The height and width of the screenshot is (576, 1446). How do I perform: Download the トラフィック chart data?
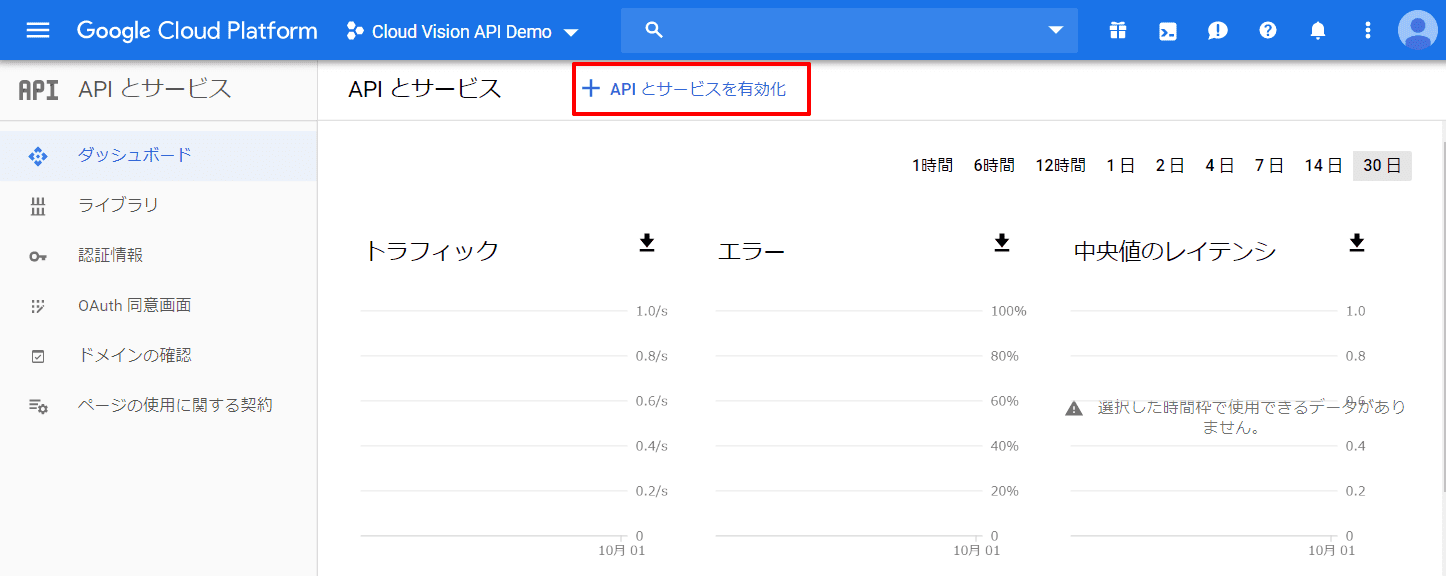646,240
